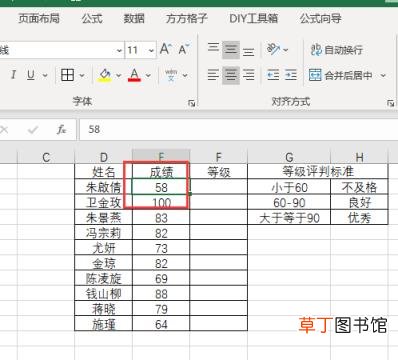Expand text orientation dropdown arrow

286,50
